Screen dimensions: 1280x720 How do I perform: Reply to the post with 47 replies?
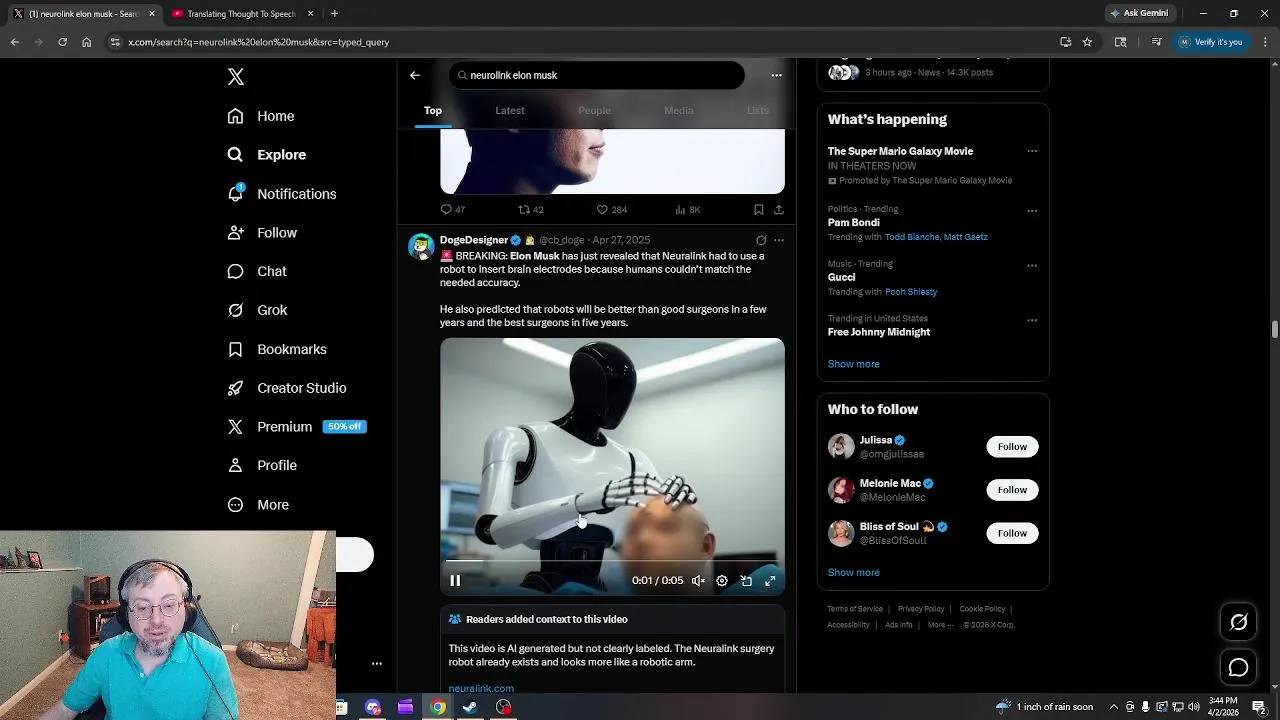(x=453, y=210)
